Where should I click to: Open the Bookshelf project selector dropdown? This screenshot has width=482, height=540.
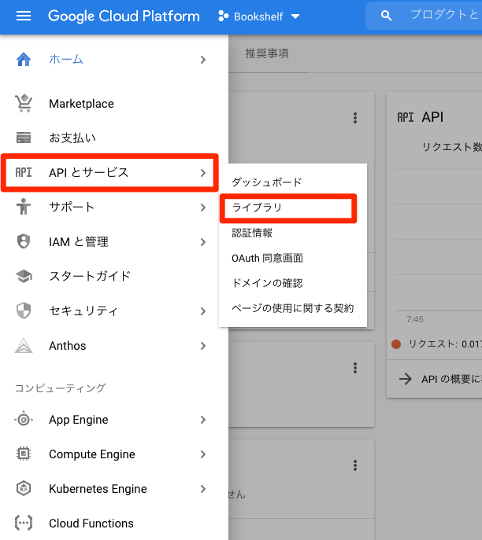pos(259,16)
